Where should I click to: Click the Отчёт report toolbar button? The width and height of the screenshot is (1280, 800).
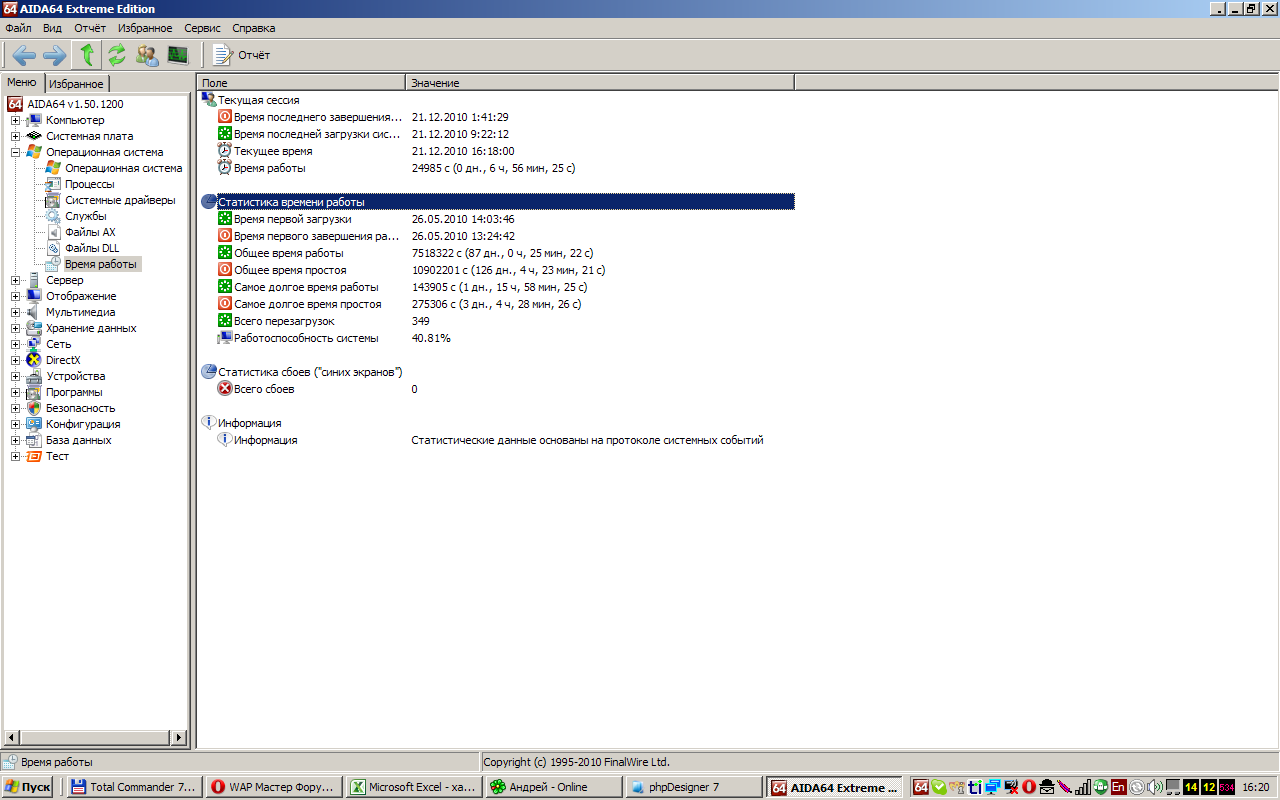(x=241, y=55)
